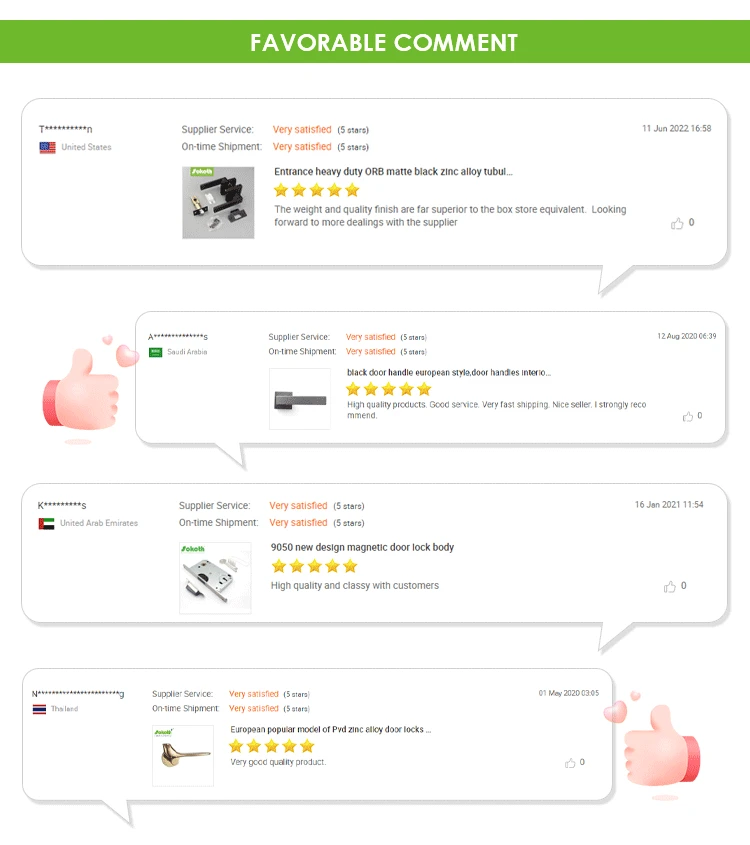Click the United Arab Emirates flag icon
Image resolution: width=750 pixels, height=845 pixels.
click(46, 523)
